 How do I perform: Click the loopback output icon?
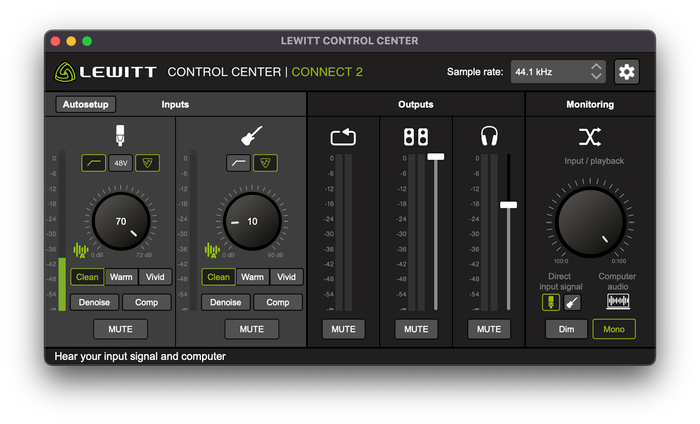343,137
